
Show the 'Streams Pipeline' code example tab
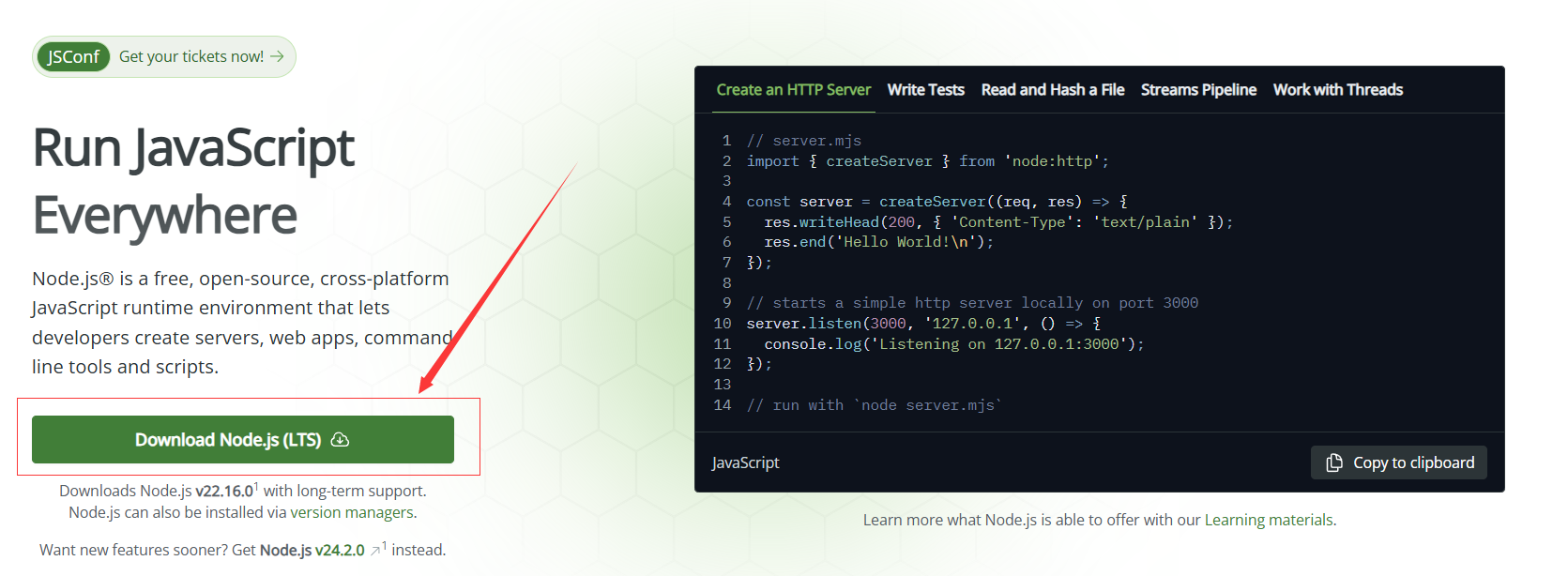coord(1198,90)
